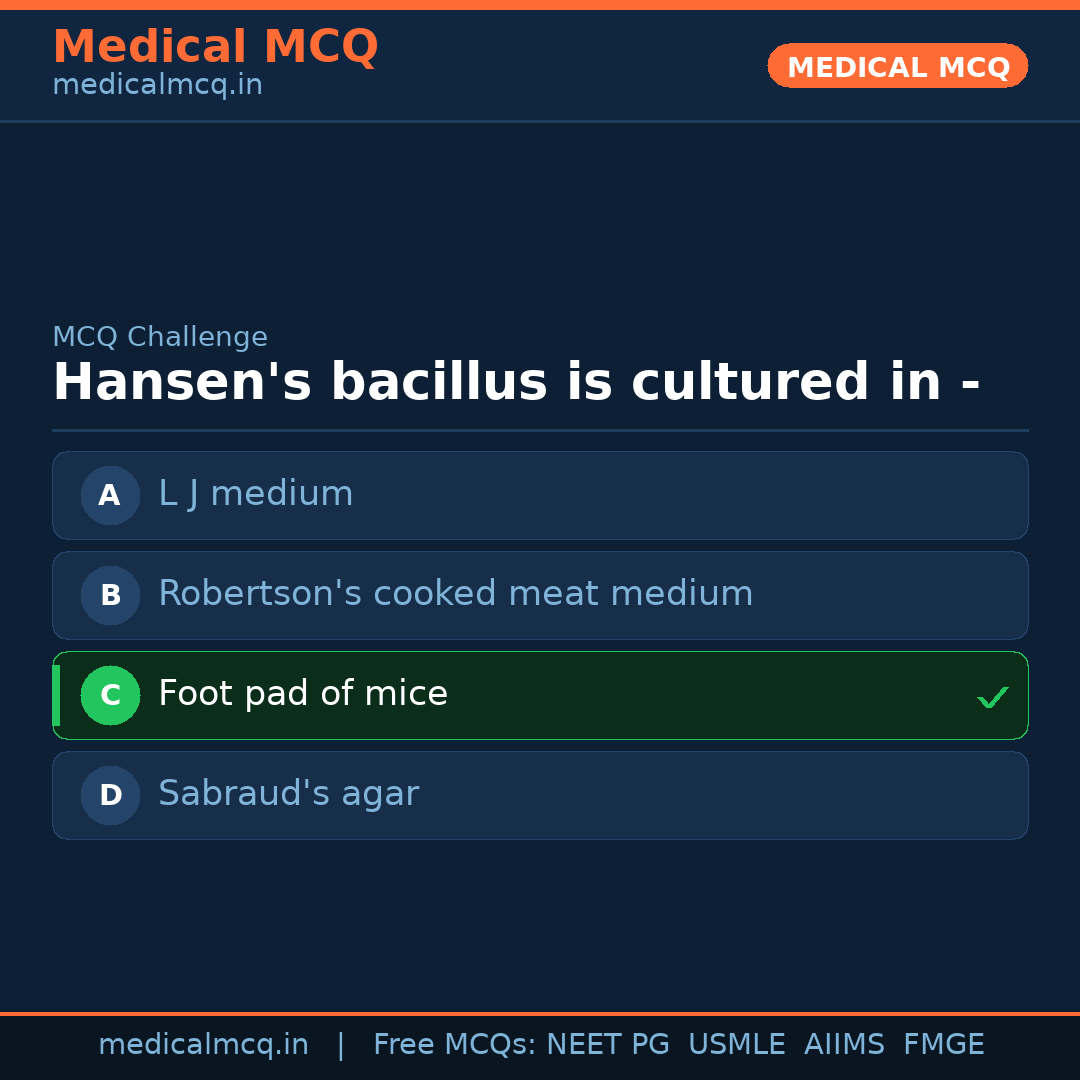
Task: Click the orange MEDICAL MCQ badge
Action: pyautogui.click(x=897, y=66)
